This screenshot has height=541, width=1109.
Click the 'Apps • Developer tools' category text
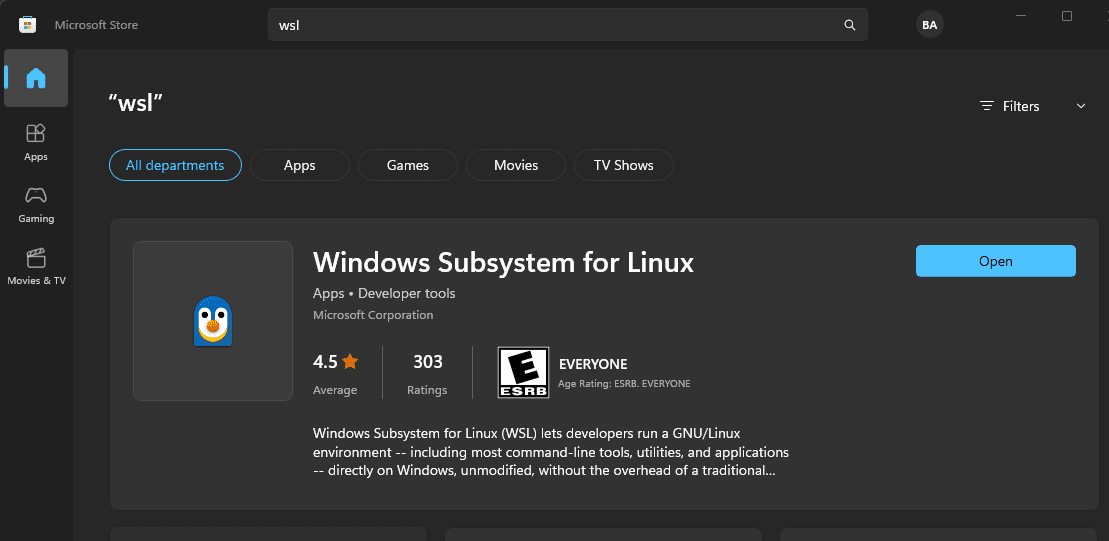[384, 293]
